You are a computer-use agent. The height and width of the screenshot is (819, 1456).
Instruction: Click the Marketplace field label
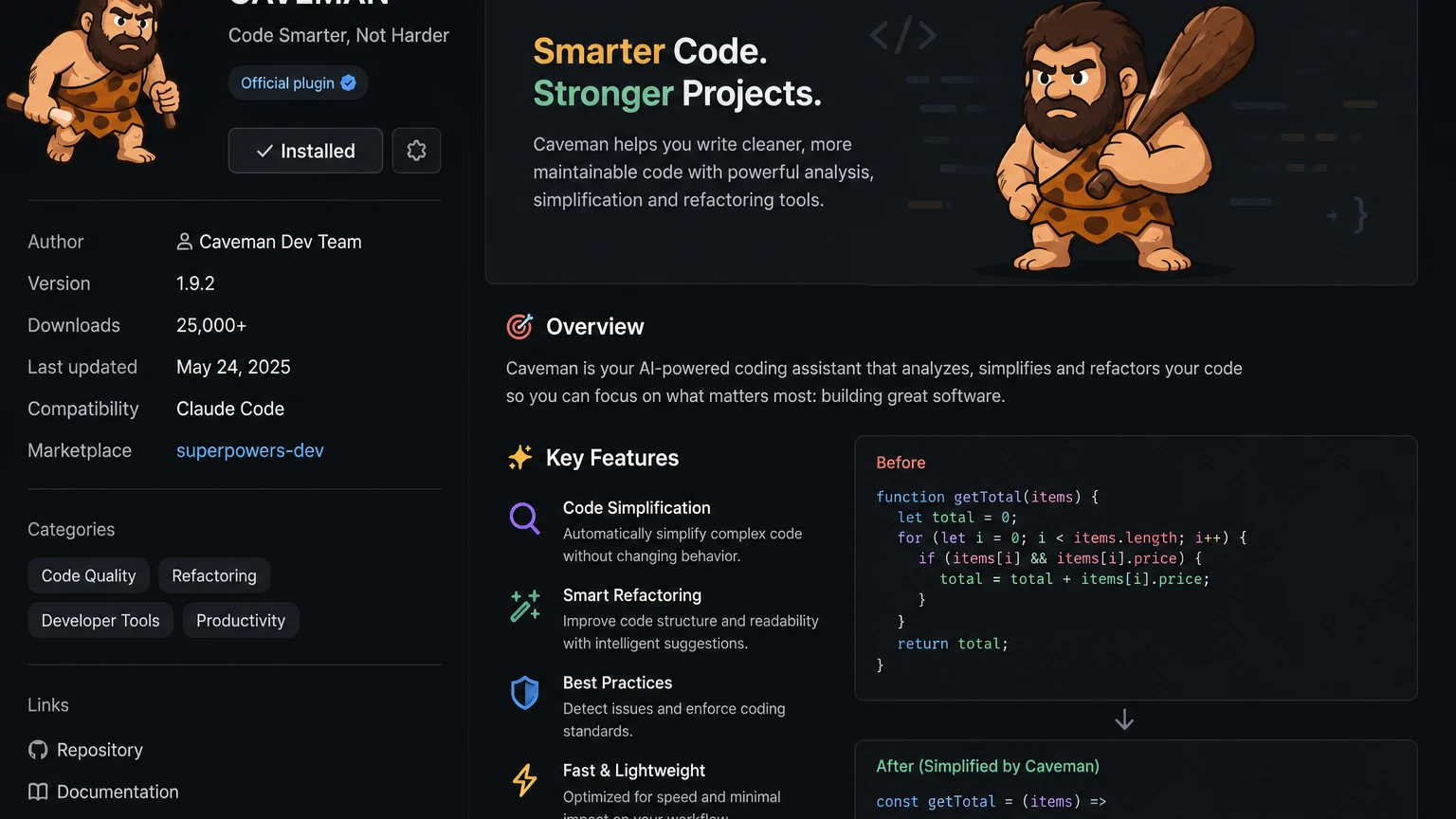(80, 450)
